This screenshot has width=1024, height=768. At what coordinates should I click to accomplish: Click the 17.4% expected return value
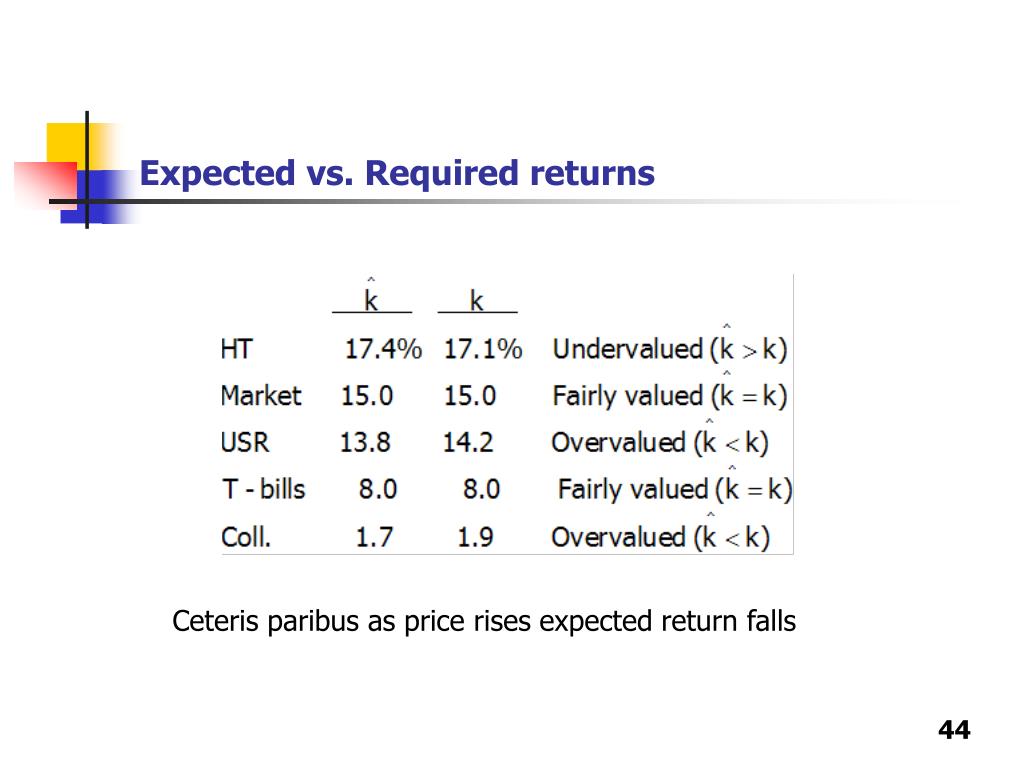[383, 349]
